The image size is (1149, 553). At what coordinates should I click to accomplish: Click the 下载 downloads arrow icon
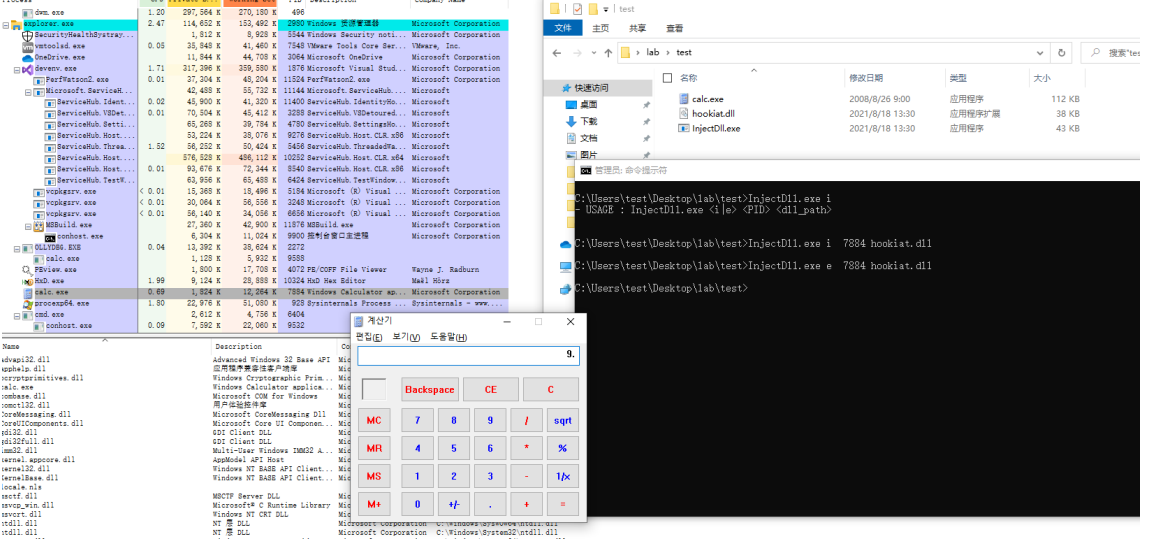(572, 122)
